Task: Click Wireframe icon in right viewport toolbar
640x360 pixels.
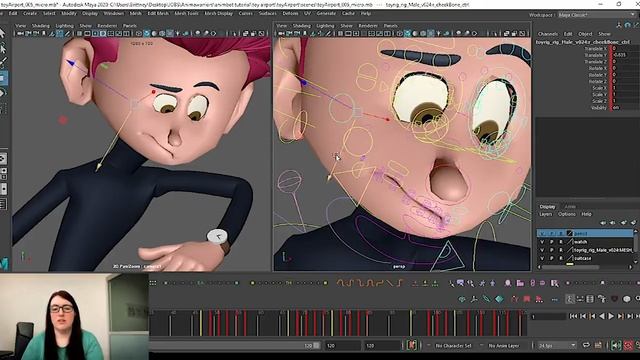Action: (400, 33)
